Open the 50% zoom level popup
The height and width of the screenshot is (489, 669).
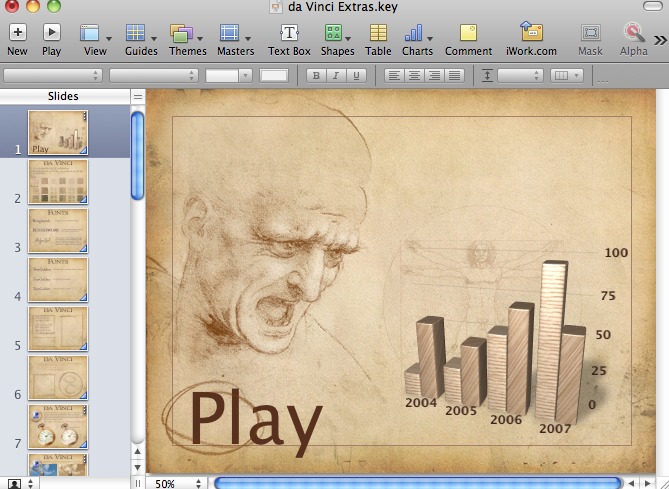tap(177, 483)
